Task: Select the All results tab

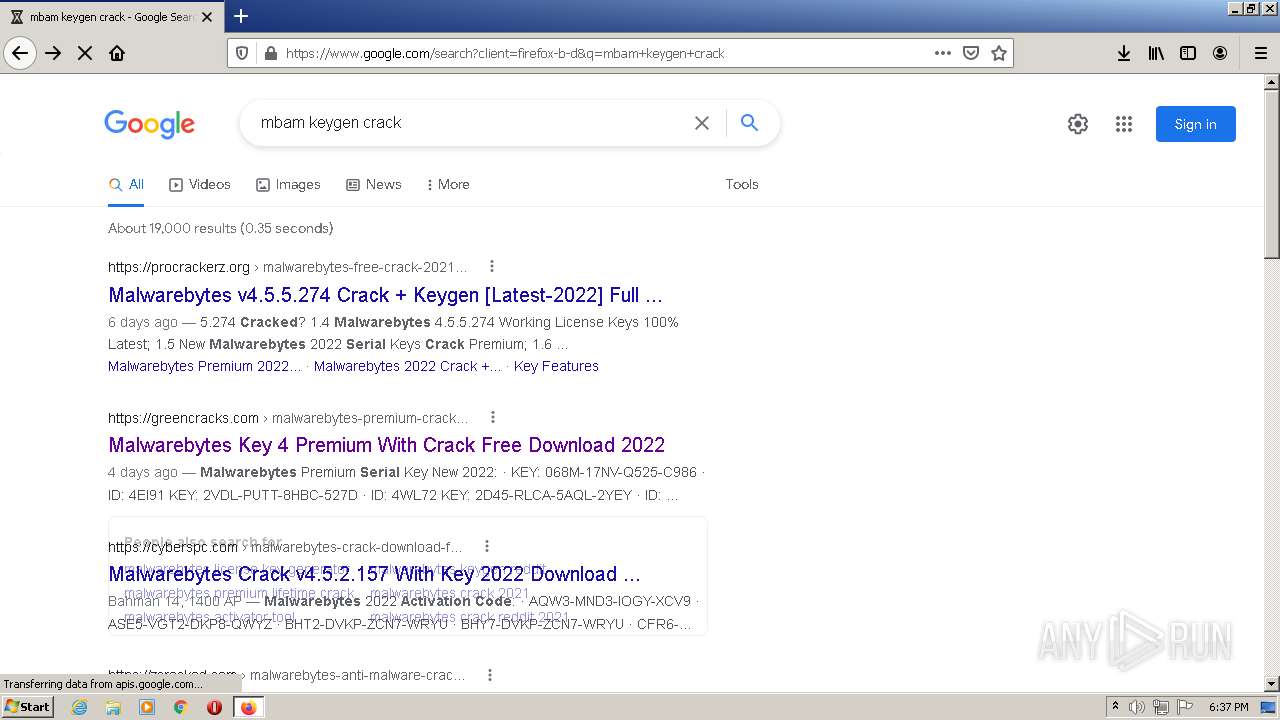Action: [126, 184]
